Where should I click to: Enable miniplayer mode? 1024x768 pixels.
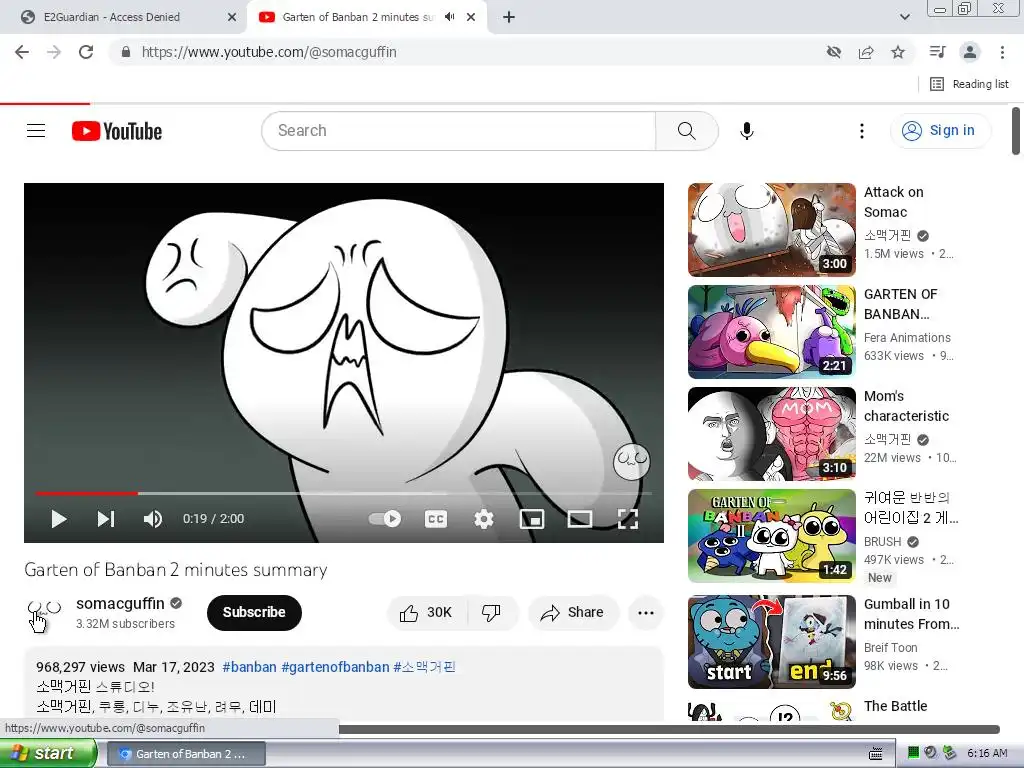pyautogui.click(x=532, y=519)
